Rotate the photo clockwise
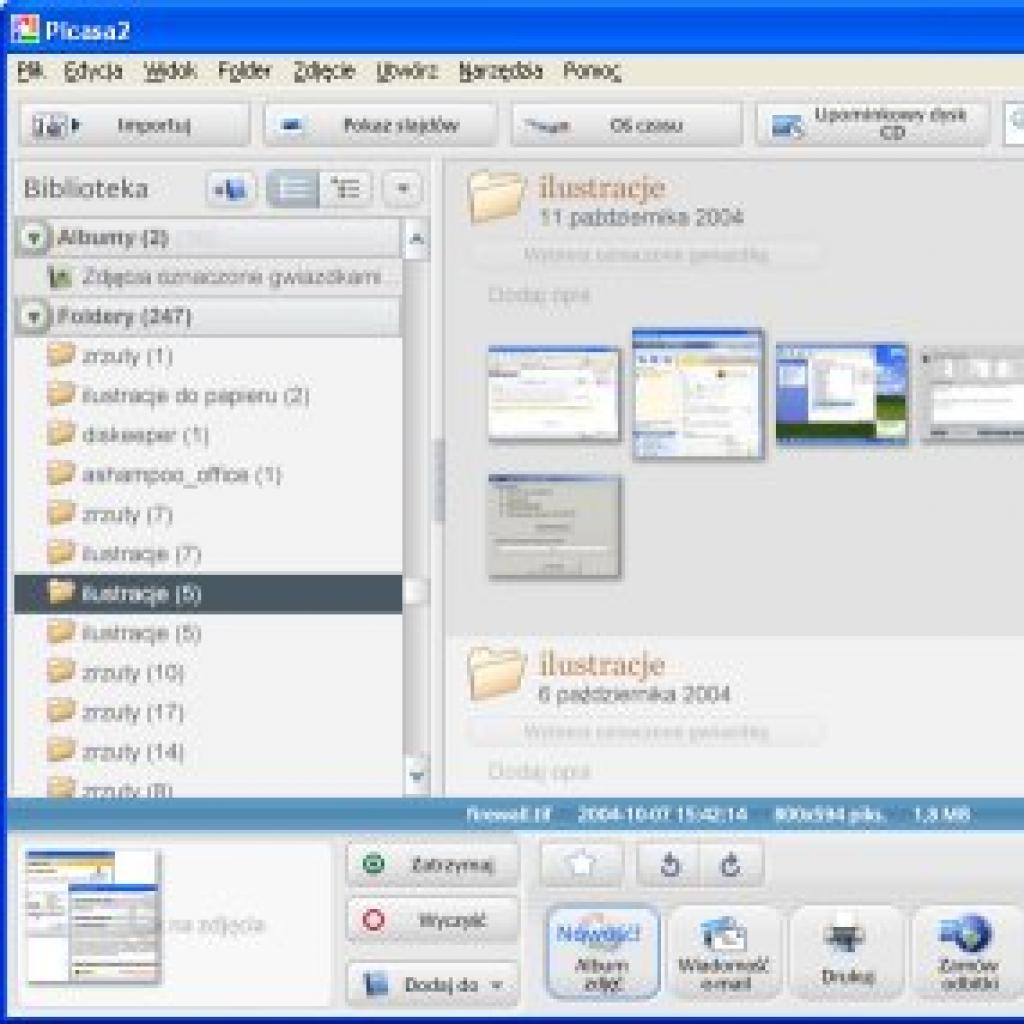The image size is (1024, 1024). [731, 865]
